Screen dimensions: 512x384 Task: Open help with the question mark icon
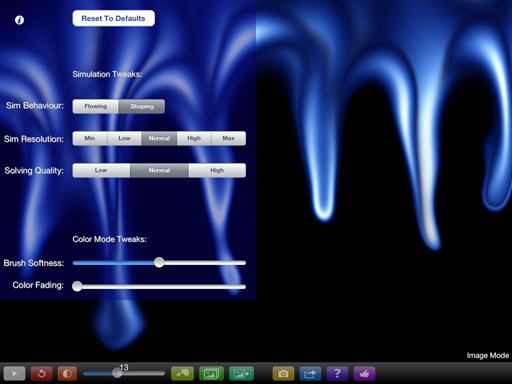tap(337, 373)
